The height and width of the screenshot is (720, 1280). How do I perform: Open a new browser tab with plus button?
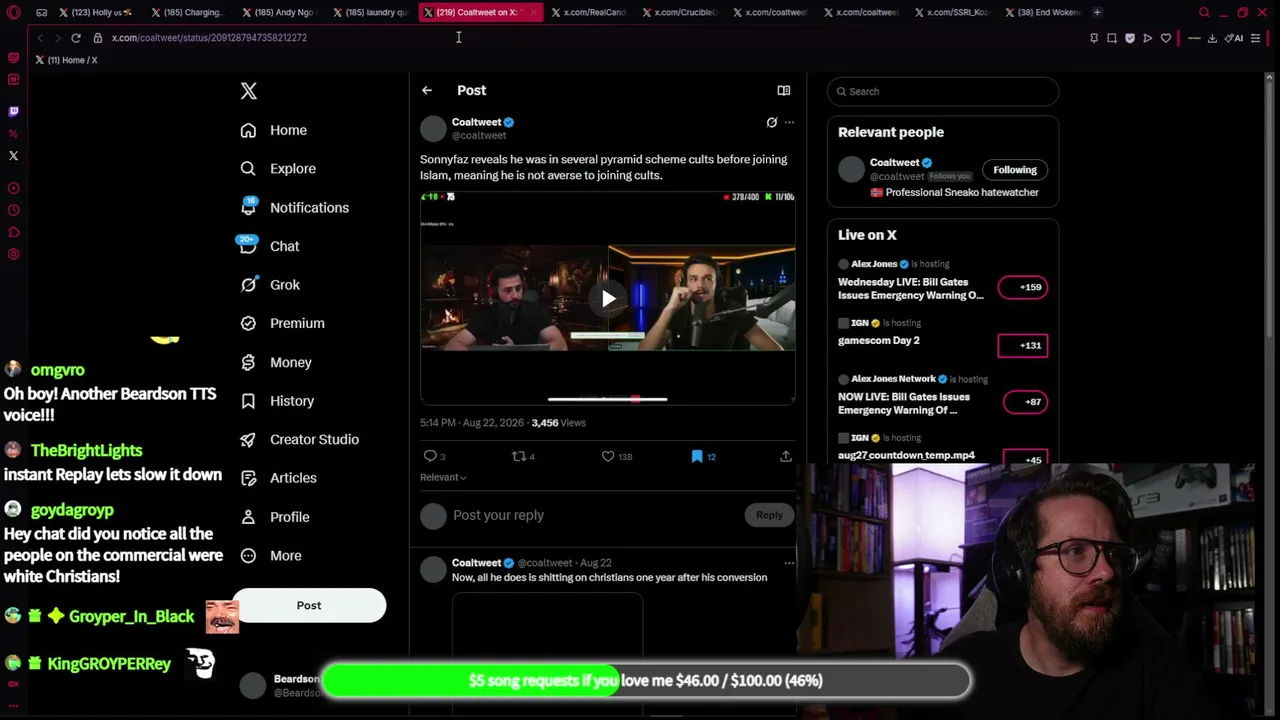(1097, 13)
